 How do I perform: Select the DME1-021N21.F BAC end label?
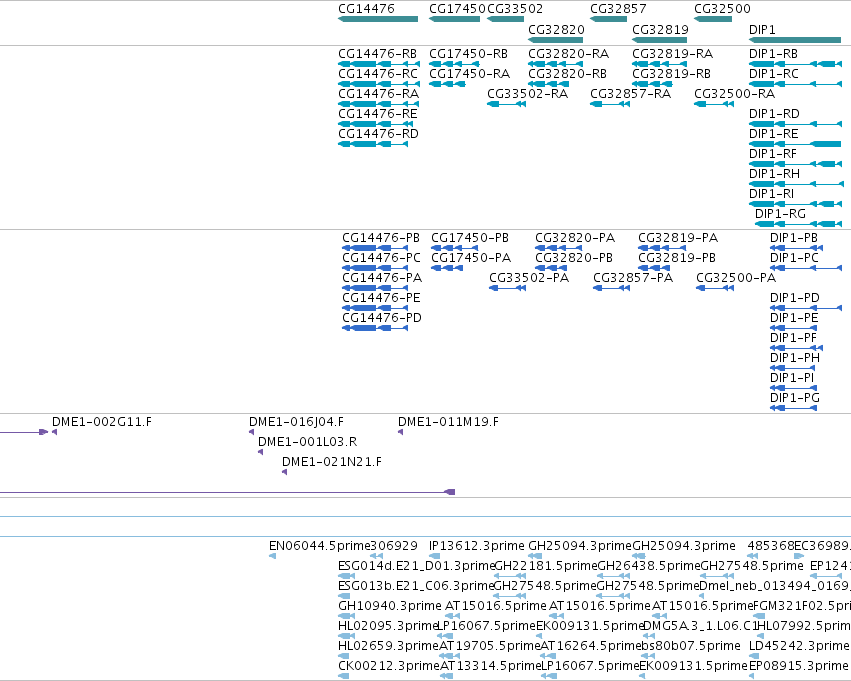pyautogui.click(x=332, y=462)
